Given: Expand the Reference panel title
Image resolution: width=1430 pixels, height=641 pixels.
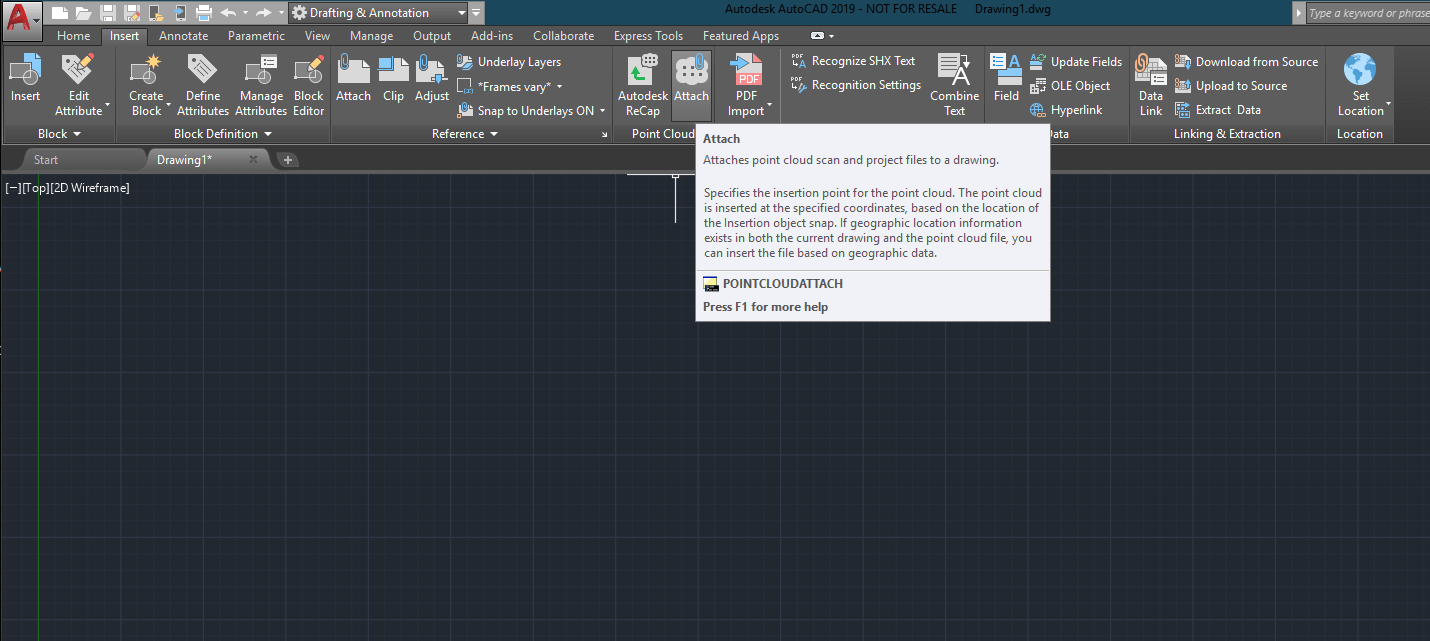Looking at the screenshot, I should pyautogui.click(x=464, y=134).
